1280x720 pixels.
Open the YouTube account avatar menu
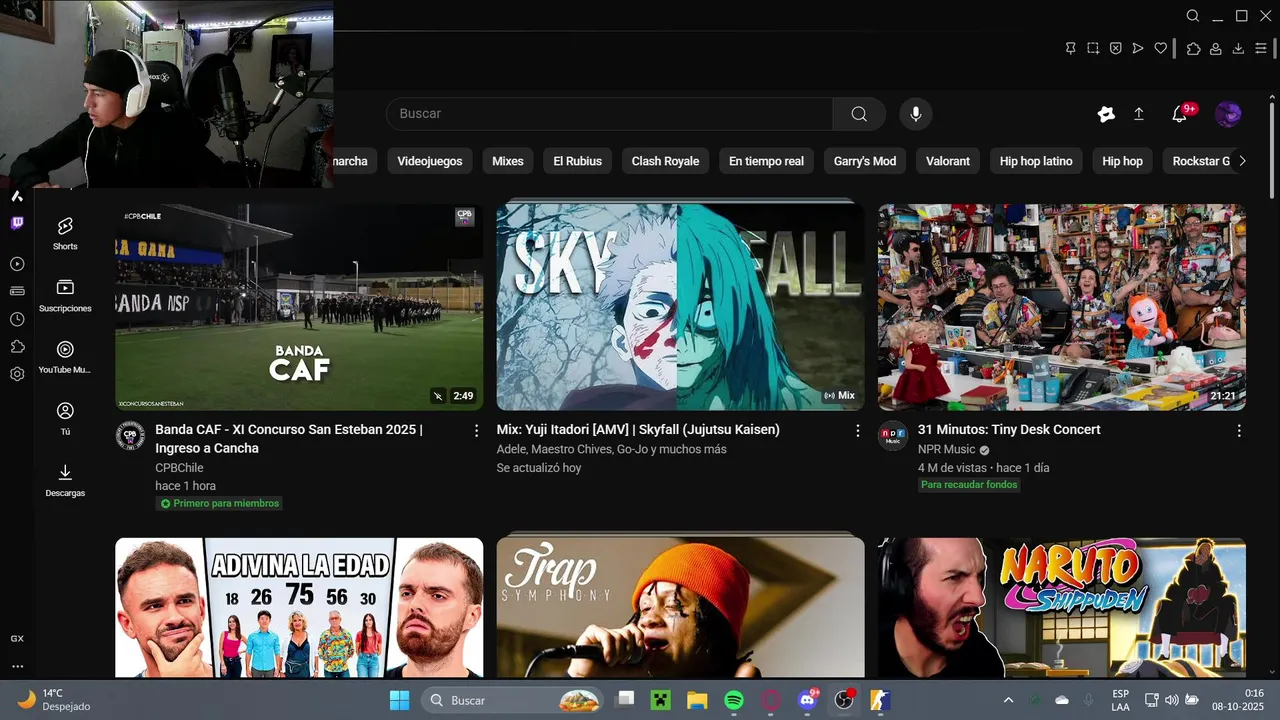(x=1228, y=114)
